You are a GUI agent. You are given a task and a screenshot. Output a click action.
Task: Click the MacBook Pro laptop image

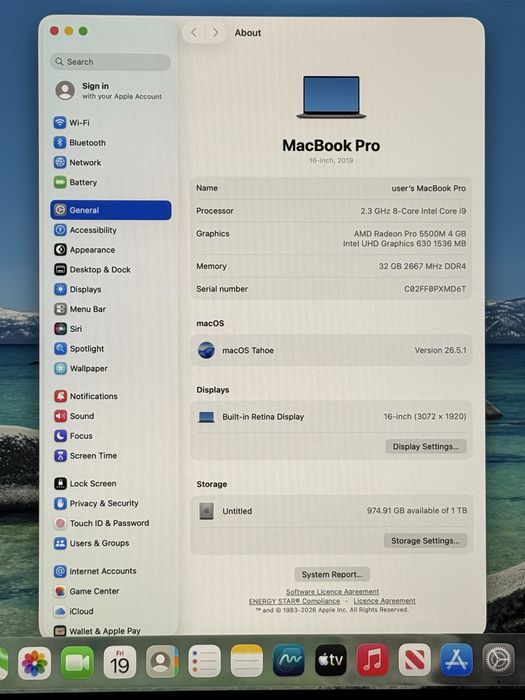[331, 97]
